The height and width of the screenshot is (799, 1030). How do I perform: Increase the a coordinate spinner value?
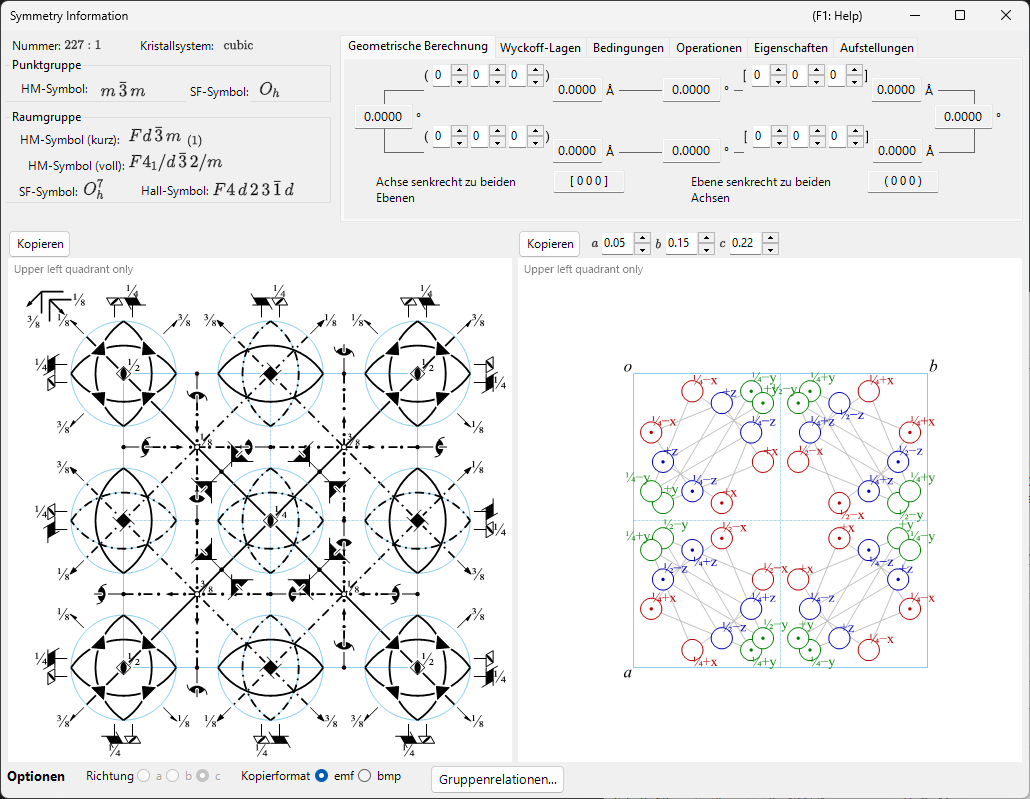point(642,238)
